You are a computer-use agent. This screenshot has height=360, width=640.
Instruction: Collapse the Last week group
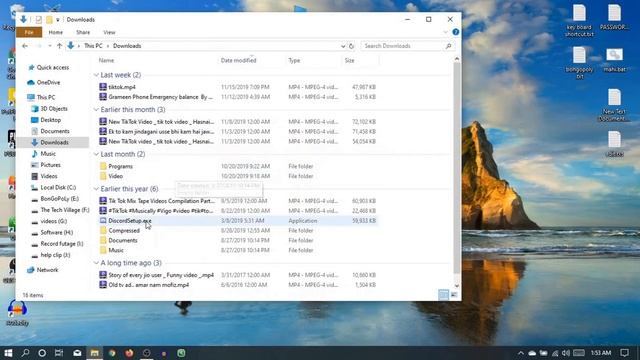[96, 75]
